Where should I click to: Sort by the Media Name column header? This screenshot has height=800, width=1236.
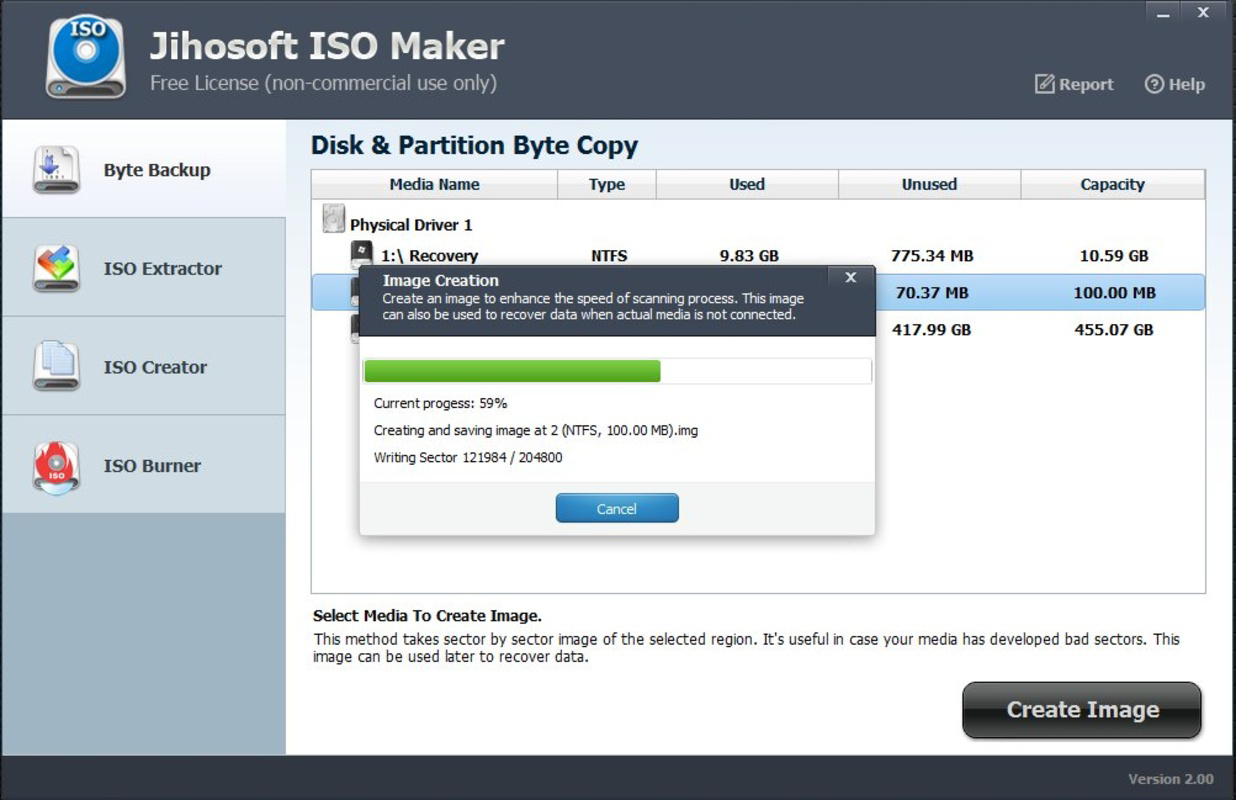(434, 184)
